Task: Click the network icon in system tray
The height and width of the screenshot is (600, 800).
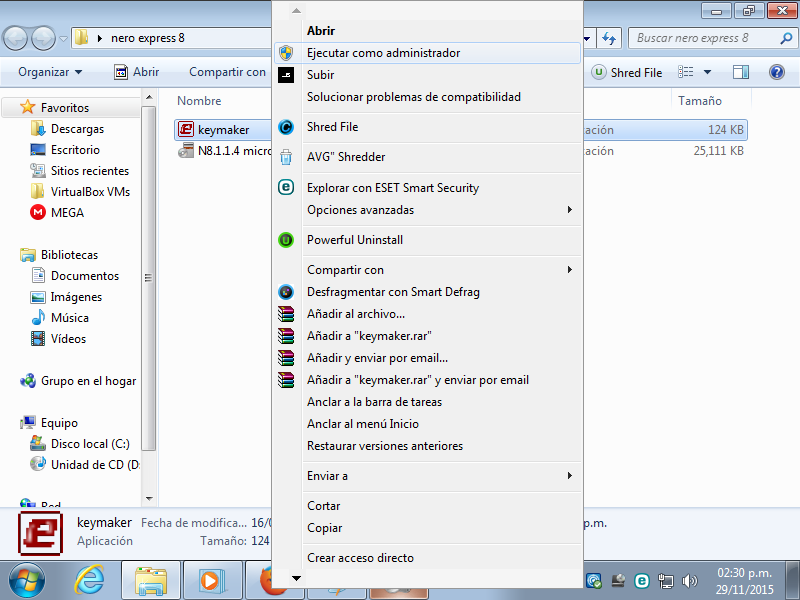Action: coord(665,581)
